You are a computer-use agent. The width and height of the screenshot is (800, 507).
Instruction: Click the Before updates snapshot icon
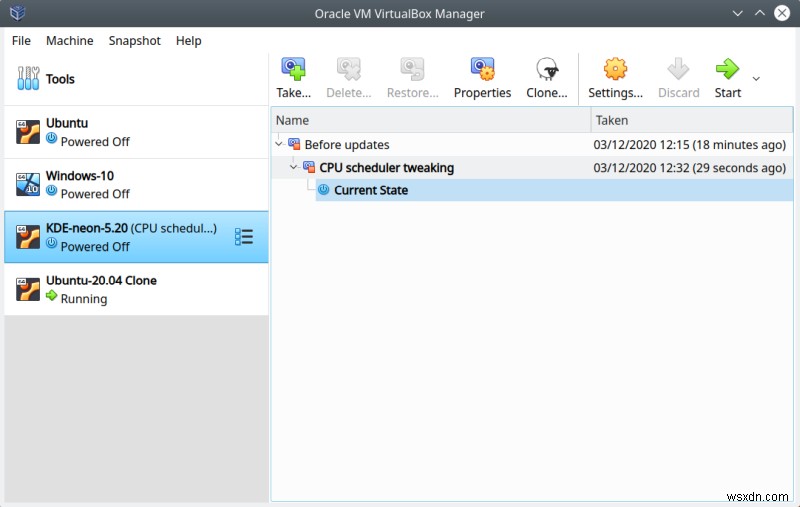[294, 144]
